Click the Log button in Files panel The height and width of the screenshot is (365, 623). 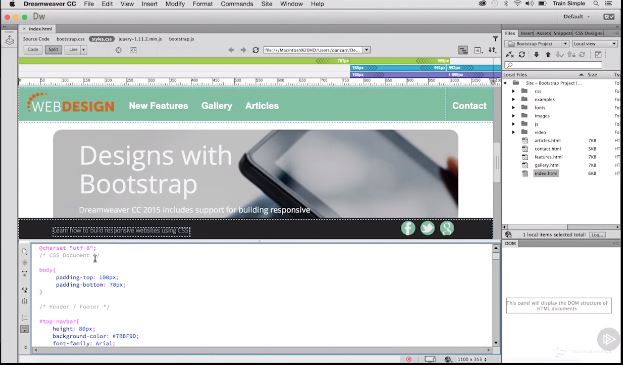(597, 235)
